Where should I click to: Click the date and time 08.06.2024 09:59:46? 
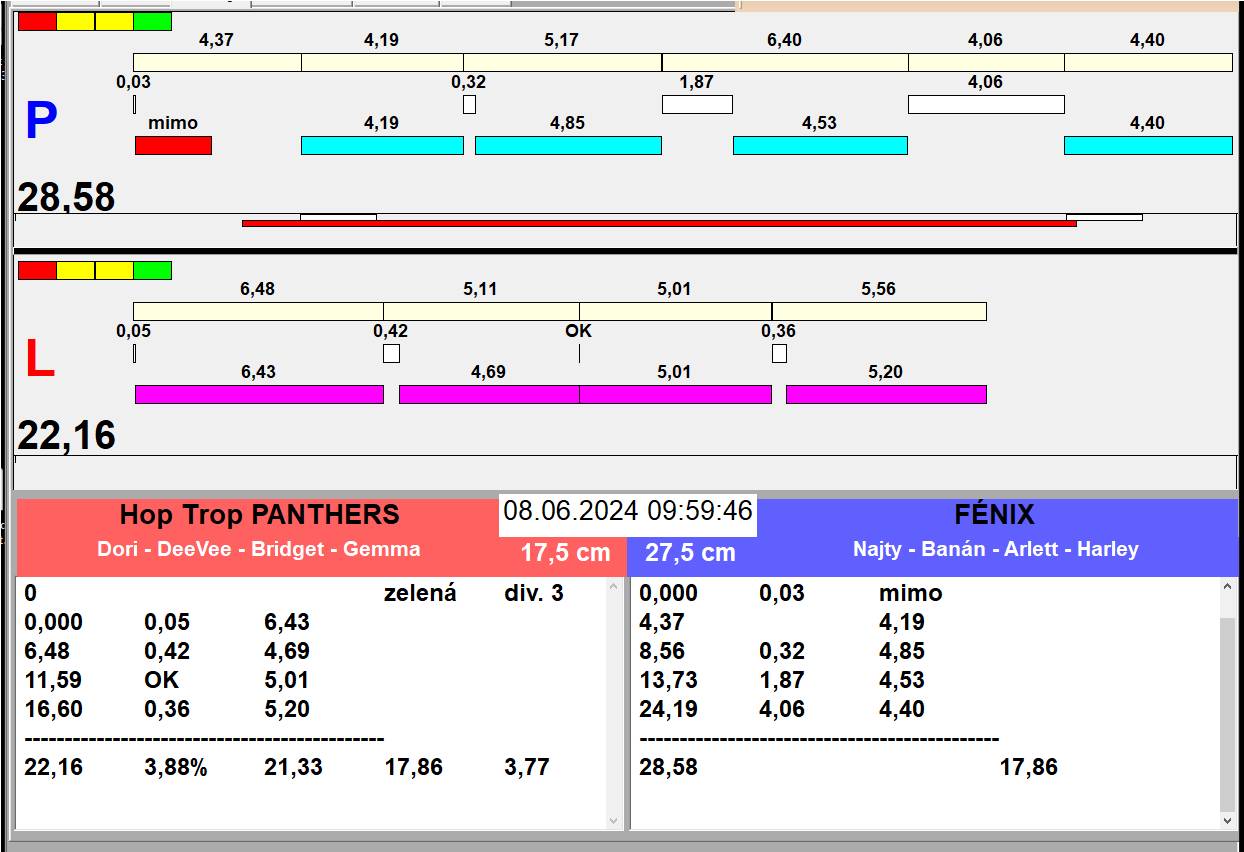(x=628, y=511)
